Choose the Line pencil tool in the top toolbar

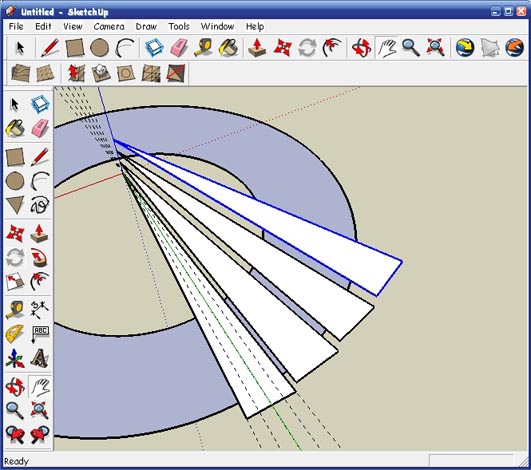click(x=50, y=48)
